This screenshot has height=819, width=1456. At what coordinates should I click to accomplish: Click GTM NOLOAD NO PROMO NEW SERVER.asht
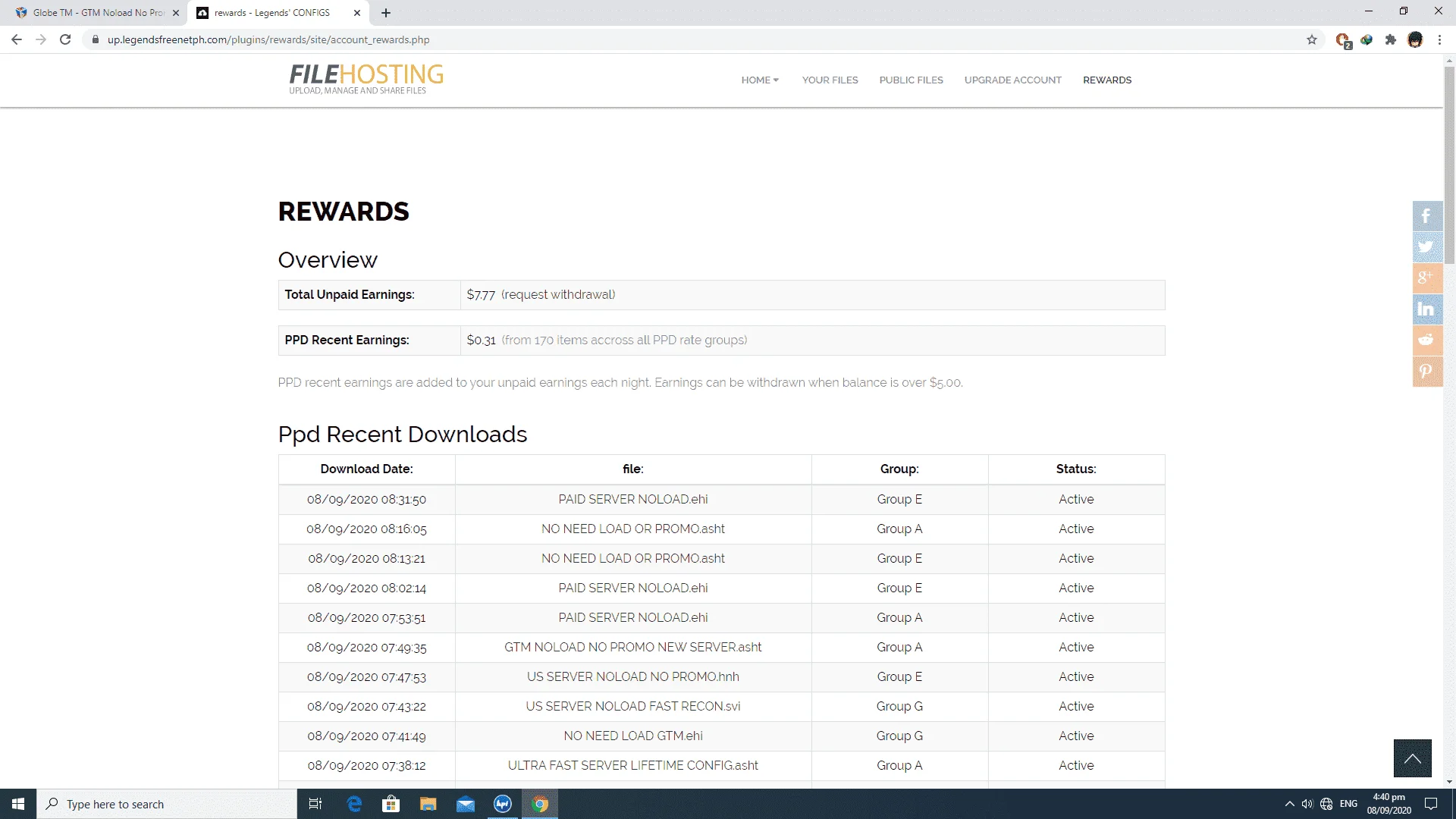(633, 647)
